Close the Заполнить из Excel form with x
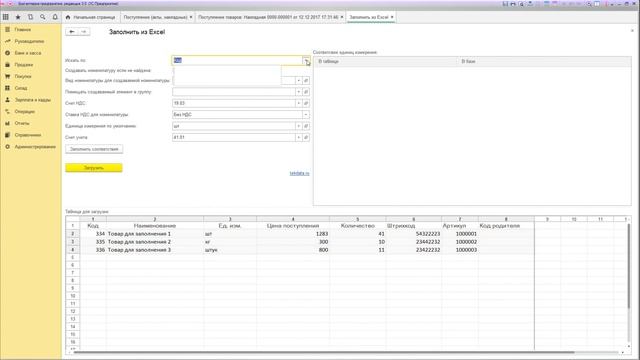The height and width of the screenshot is (360, 640). click(x=632, y=31)
